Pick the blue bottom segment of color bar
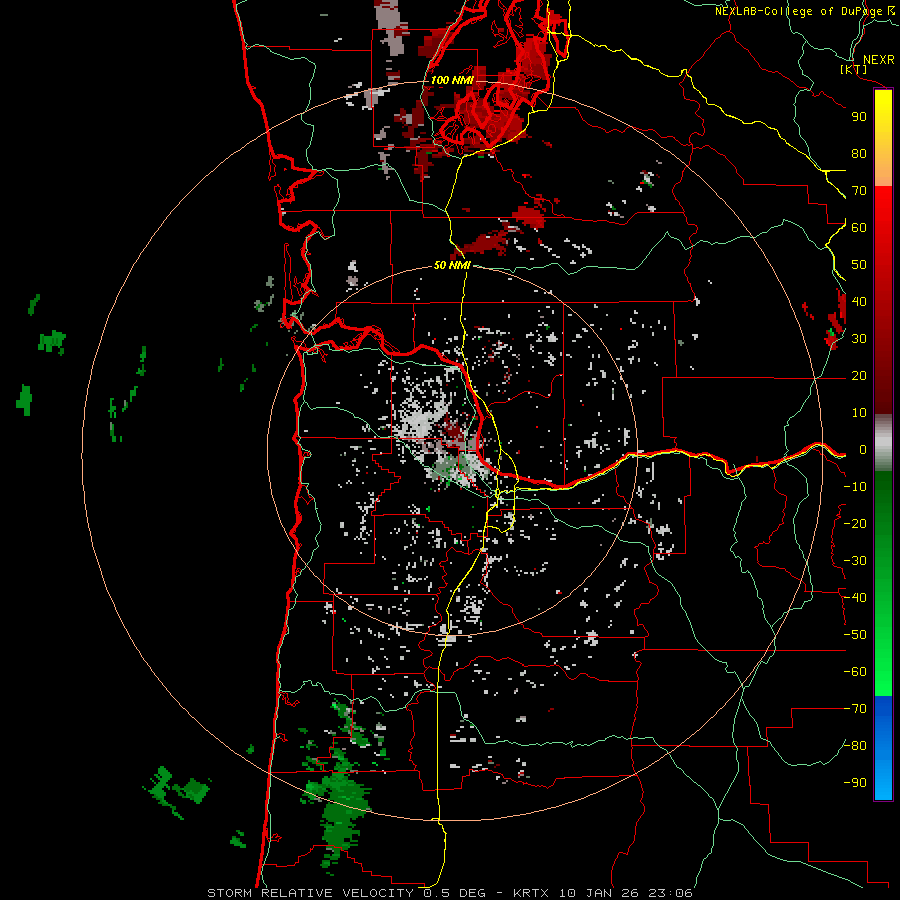 (883, 748)
